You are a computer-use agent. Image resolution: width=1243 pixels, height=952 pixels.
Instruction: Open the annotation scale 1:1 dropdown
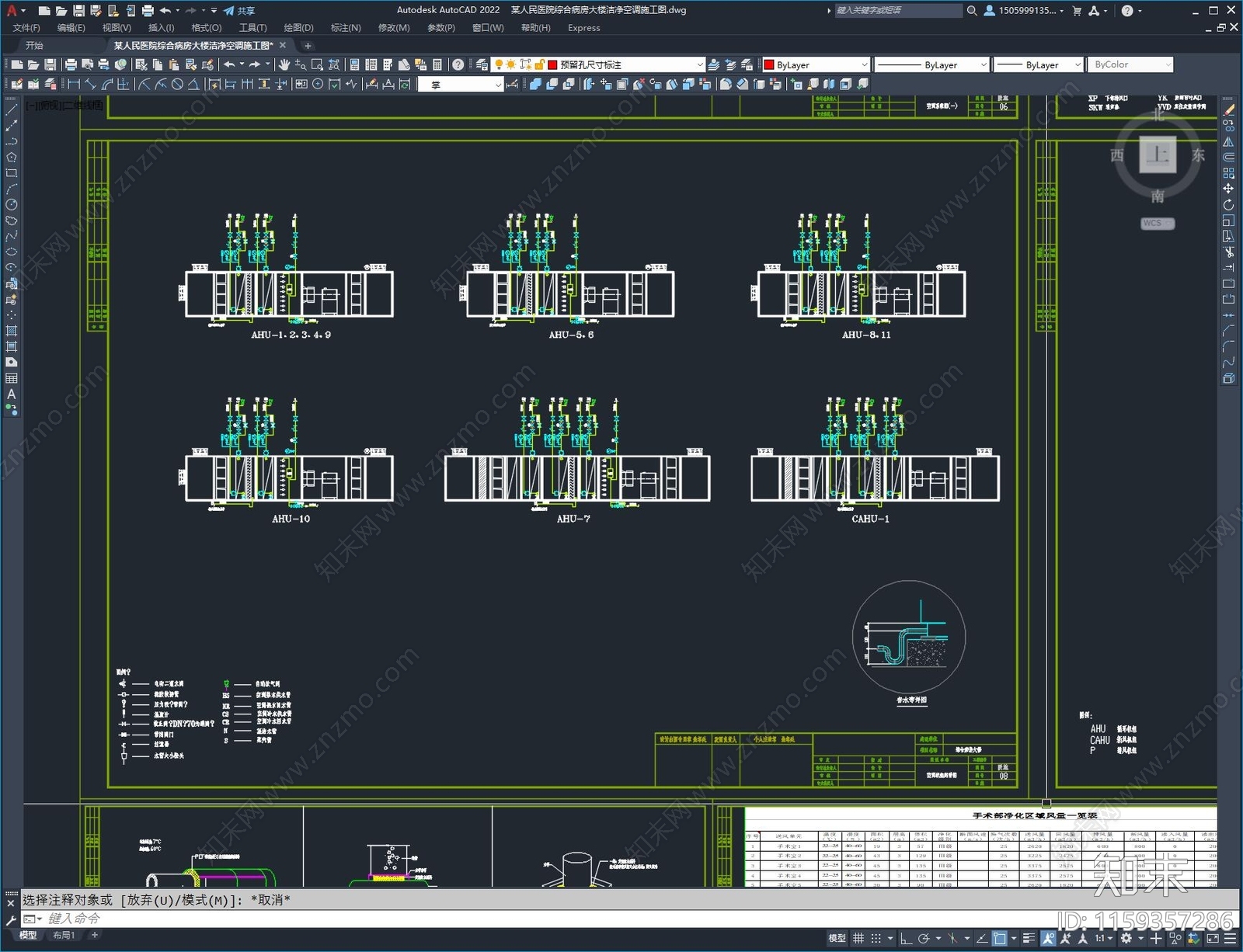click(1102, 938)
